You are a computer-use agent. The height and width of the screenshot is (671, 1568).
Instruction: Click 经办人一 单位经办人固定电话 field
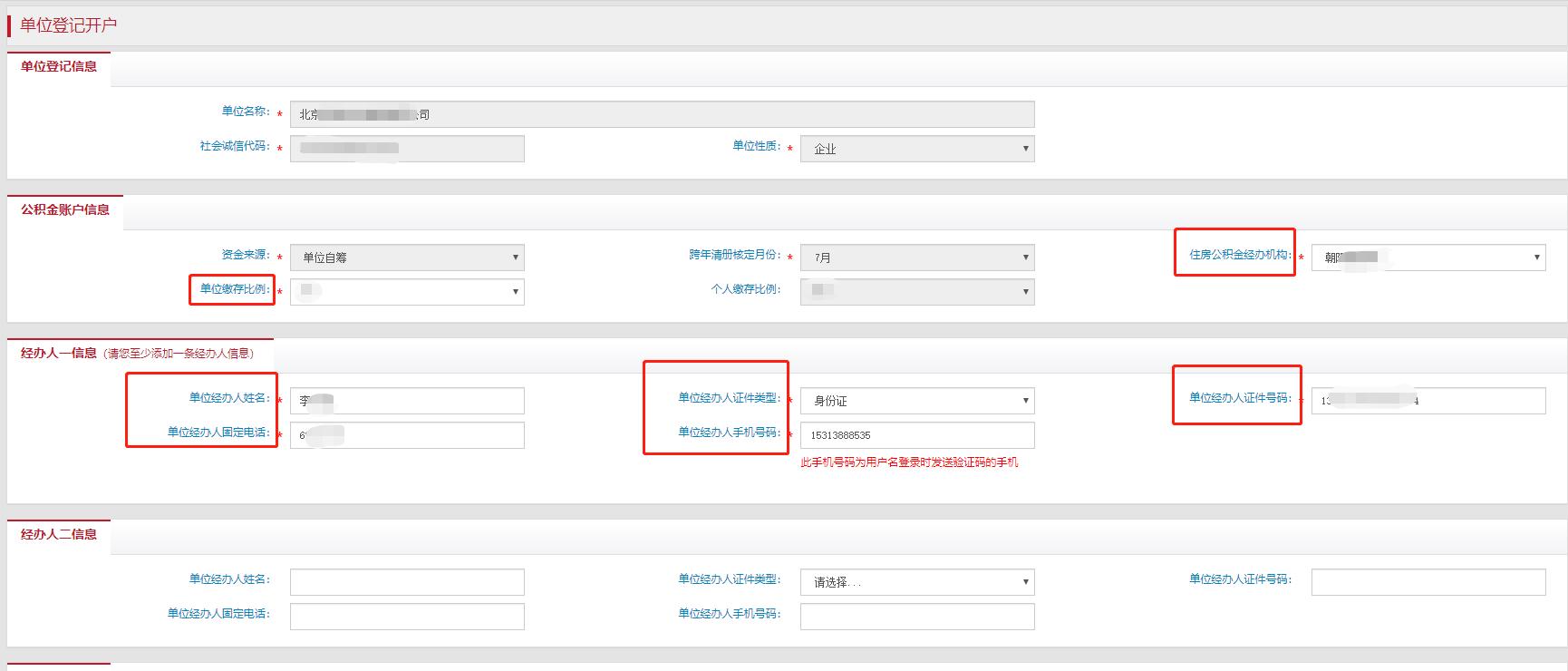point(407,435)
